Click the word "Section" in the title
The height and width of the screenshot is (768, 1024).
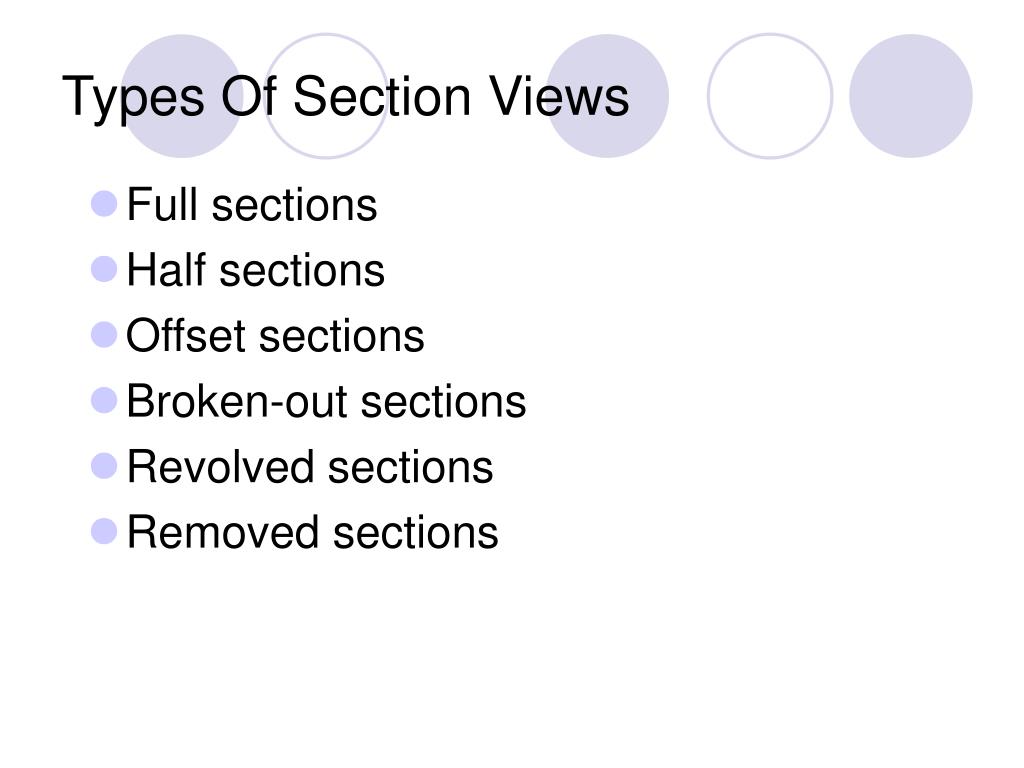tap(382, 96)
